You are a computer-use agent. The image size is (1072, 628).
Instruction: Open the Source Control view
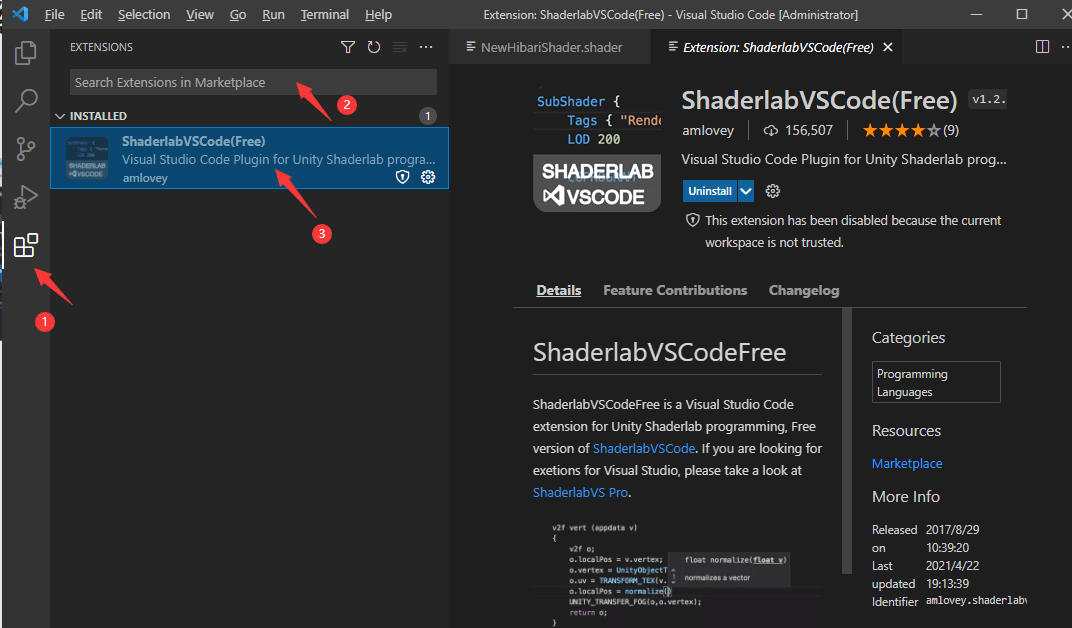click(x=25, y=148)
